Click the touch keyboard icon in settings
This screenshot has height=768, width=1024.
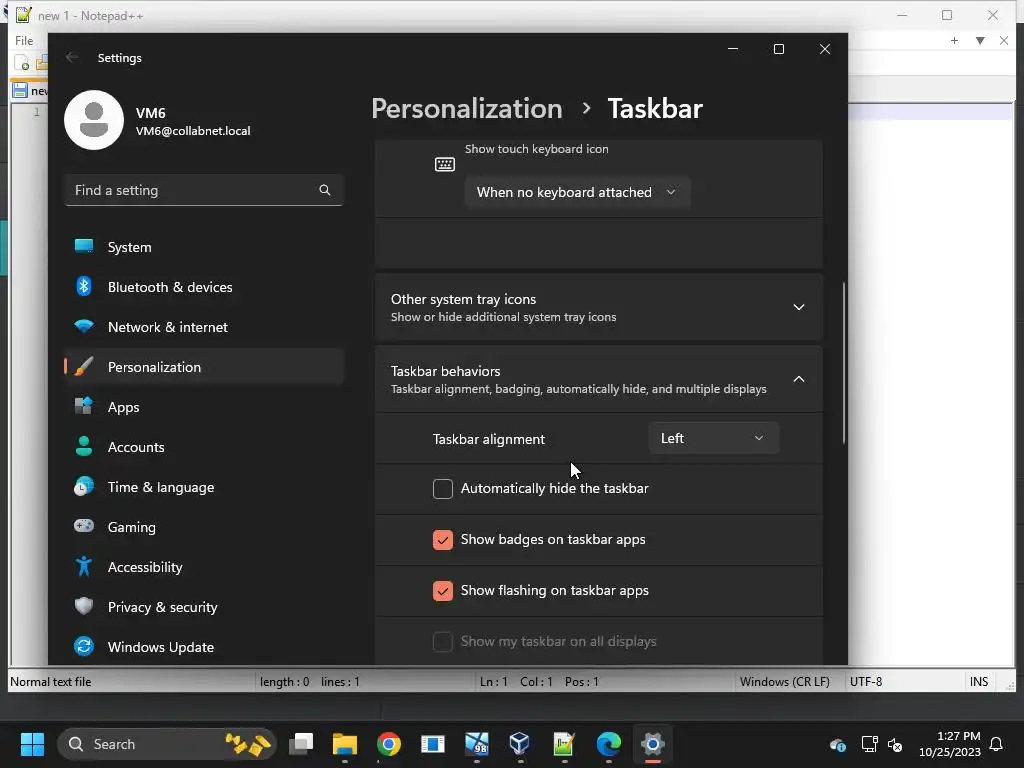(445, 164)
